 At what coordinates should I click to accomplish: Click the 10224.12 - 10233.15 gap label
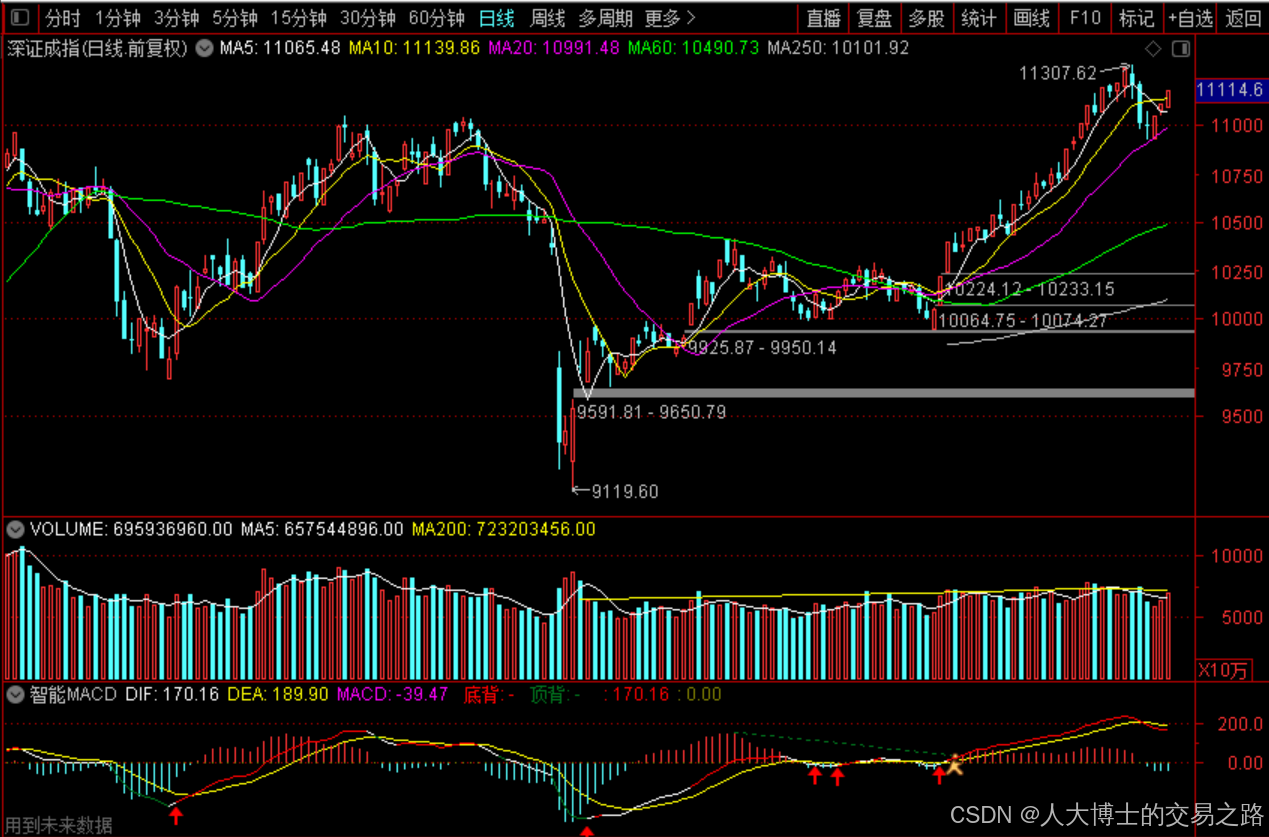[x=1028, y=289]
